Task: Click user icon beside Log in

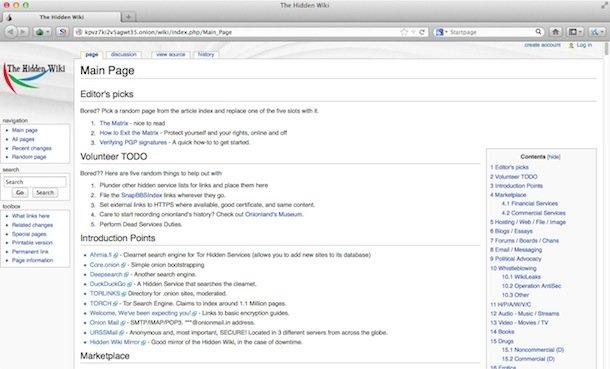Action: [571, 45]
